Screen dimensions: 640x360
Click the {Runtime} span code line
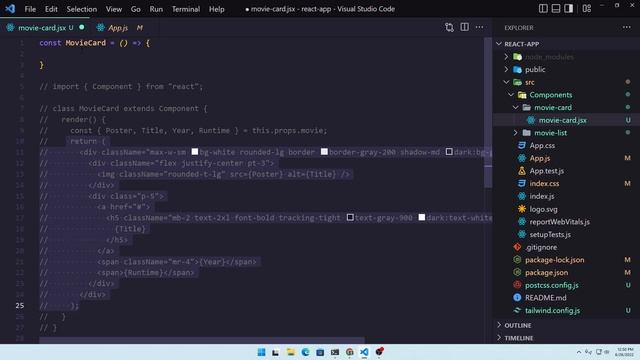pyautogui.click(x=146, y=273)
